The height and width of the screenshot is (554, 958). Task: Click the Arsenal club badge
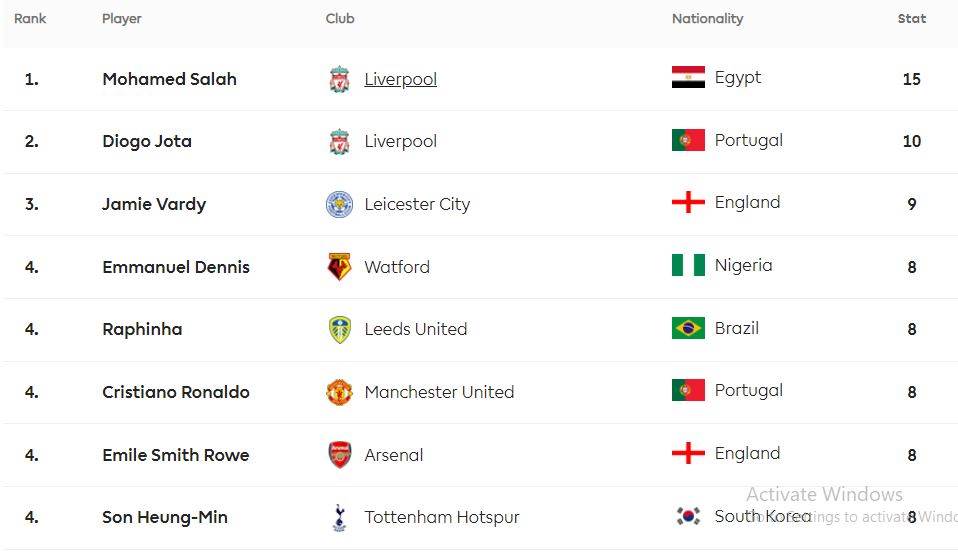(x=339, y=455)
